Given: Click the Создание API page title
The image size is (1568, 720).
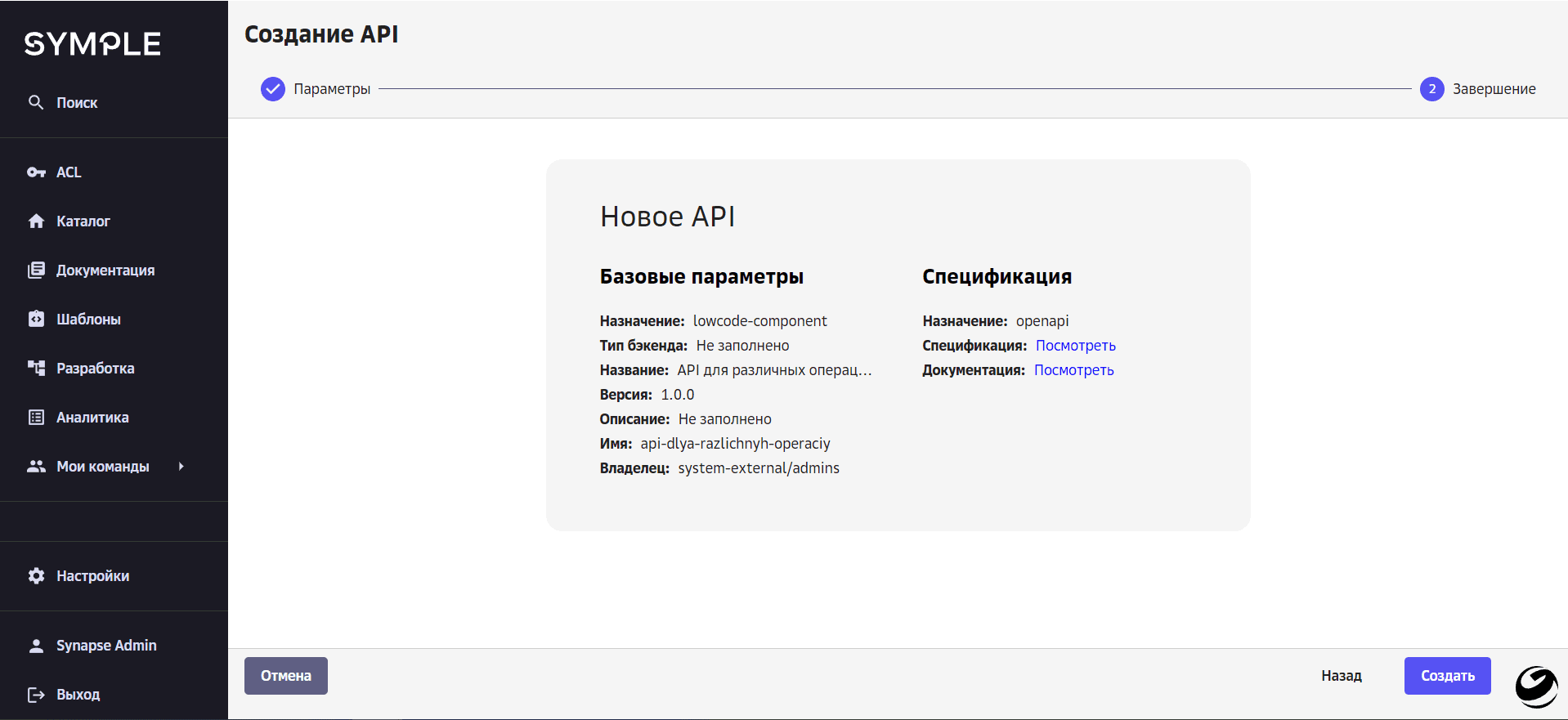Looking at the screenshot, I should pyautogui.click(x=321, y=34).
